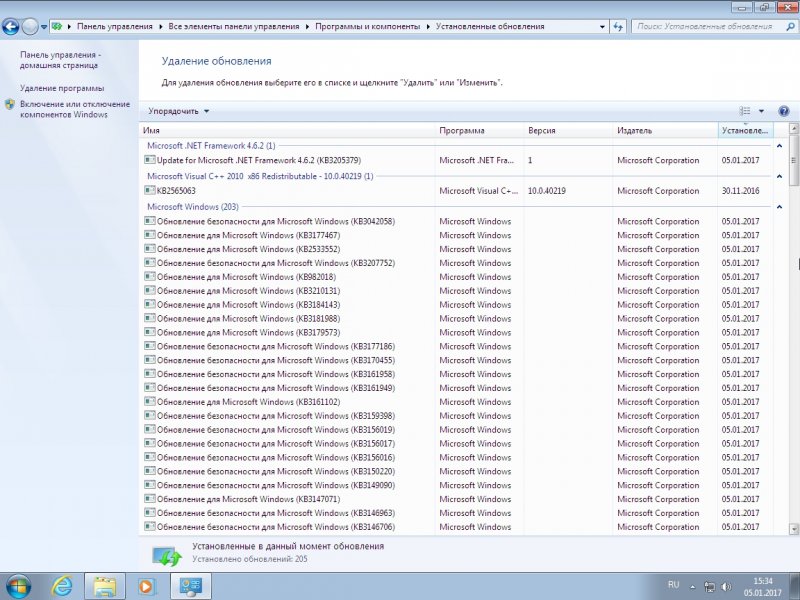Screen dimensions: 800x600
Task: Select security update KB3149090
Action: point(457,485)
